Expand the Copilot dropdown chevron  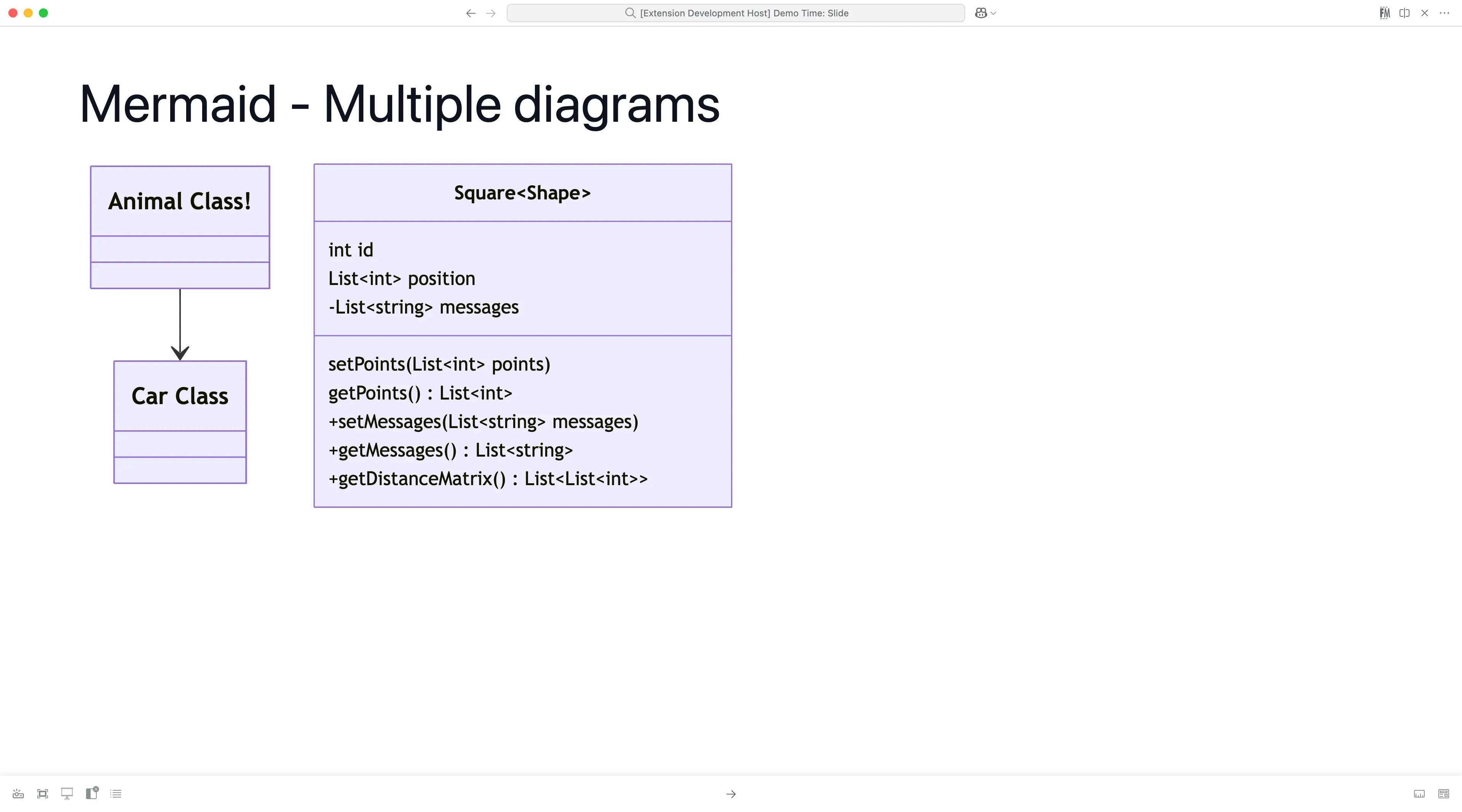click(993, 13)
